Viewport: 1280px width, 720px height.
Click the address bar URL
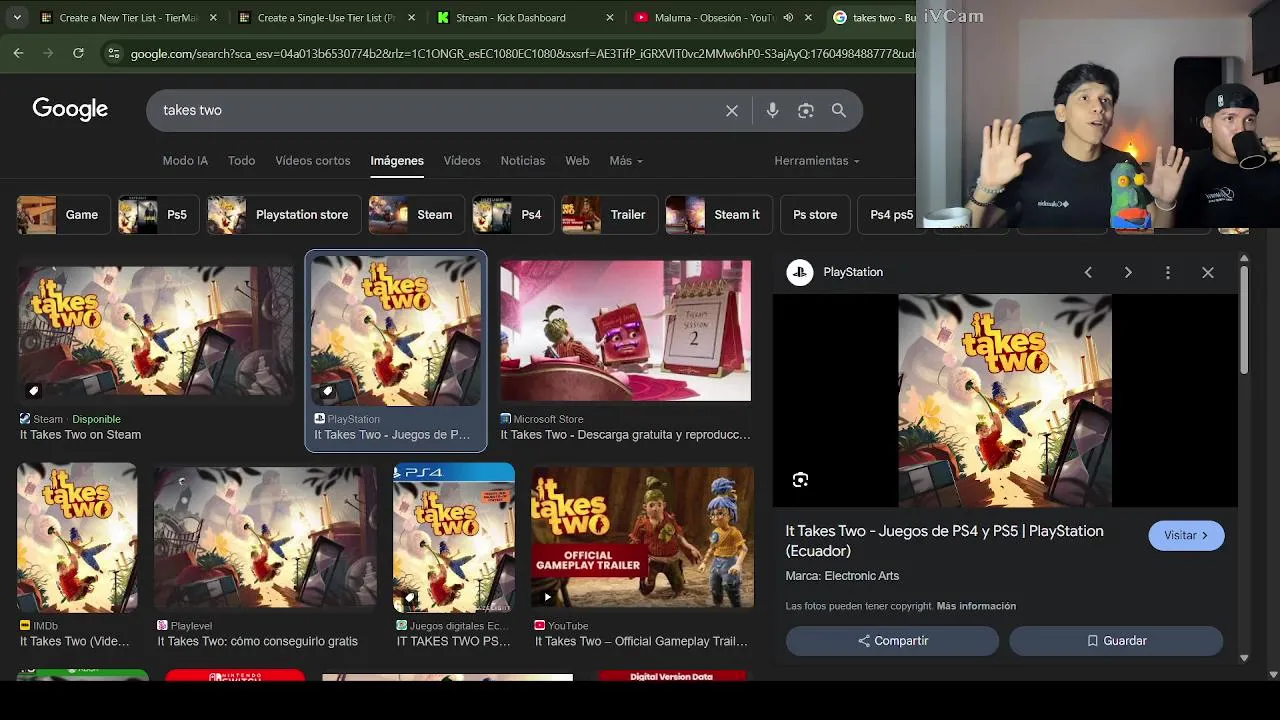[x=522, y=53]
